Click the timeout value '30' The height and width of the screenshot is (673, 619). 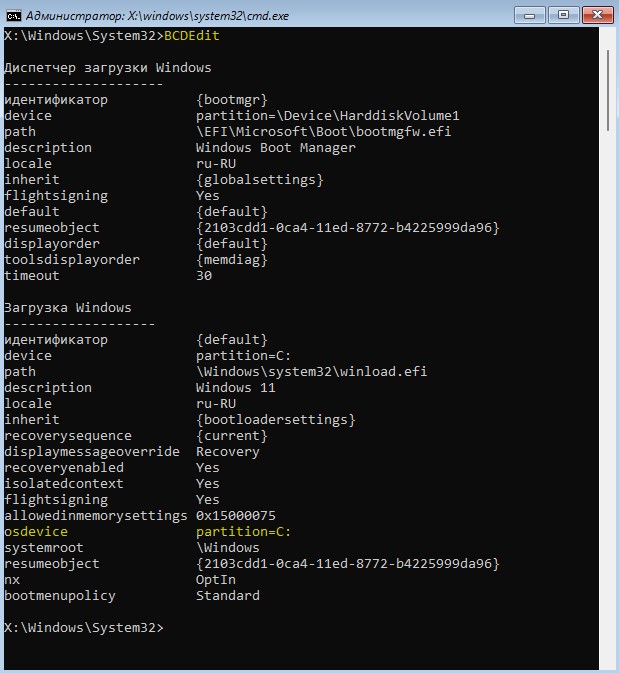[x=204, y=276]
